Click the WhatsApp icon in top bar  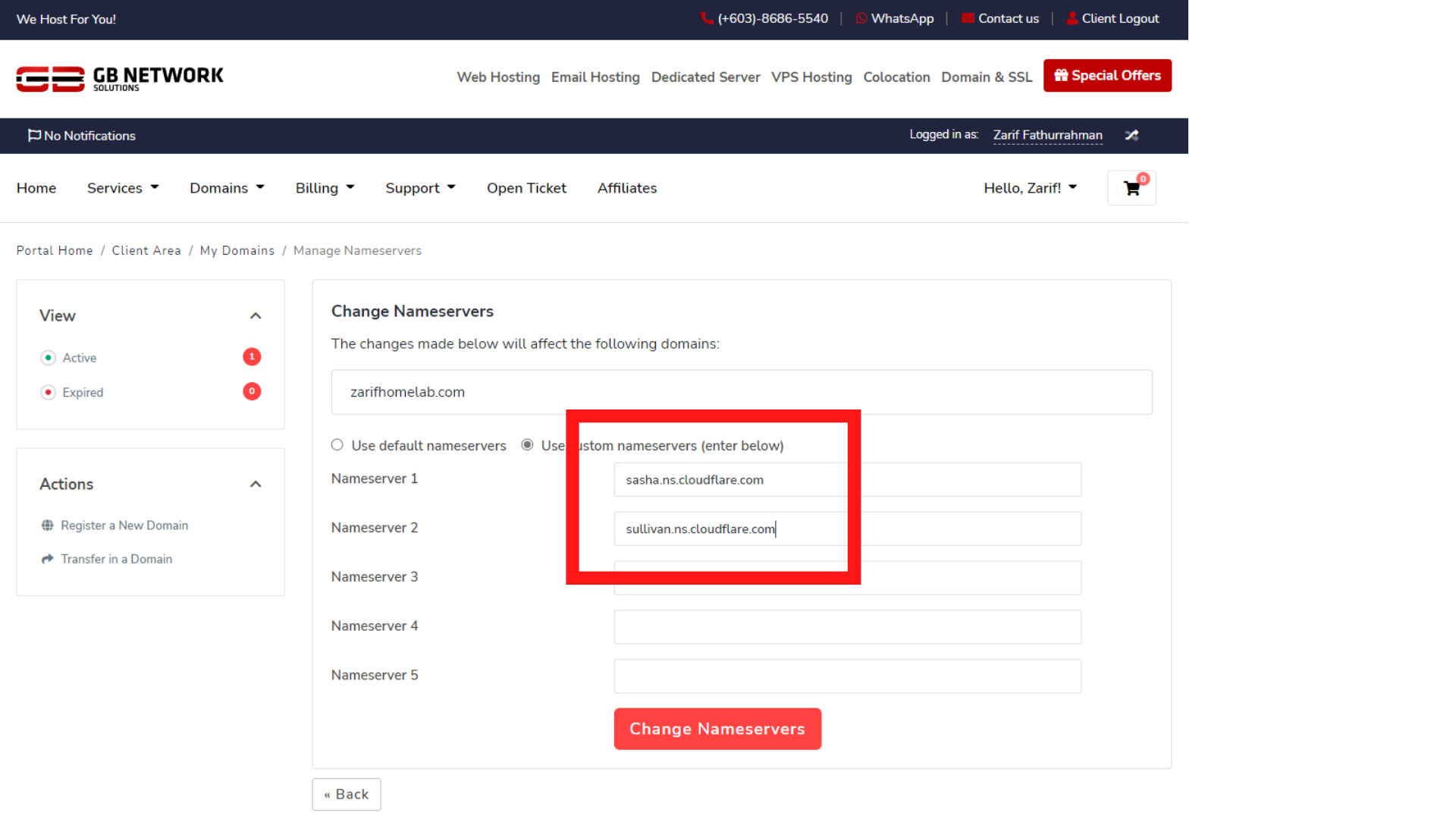coord(861,18)
